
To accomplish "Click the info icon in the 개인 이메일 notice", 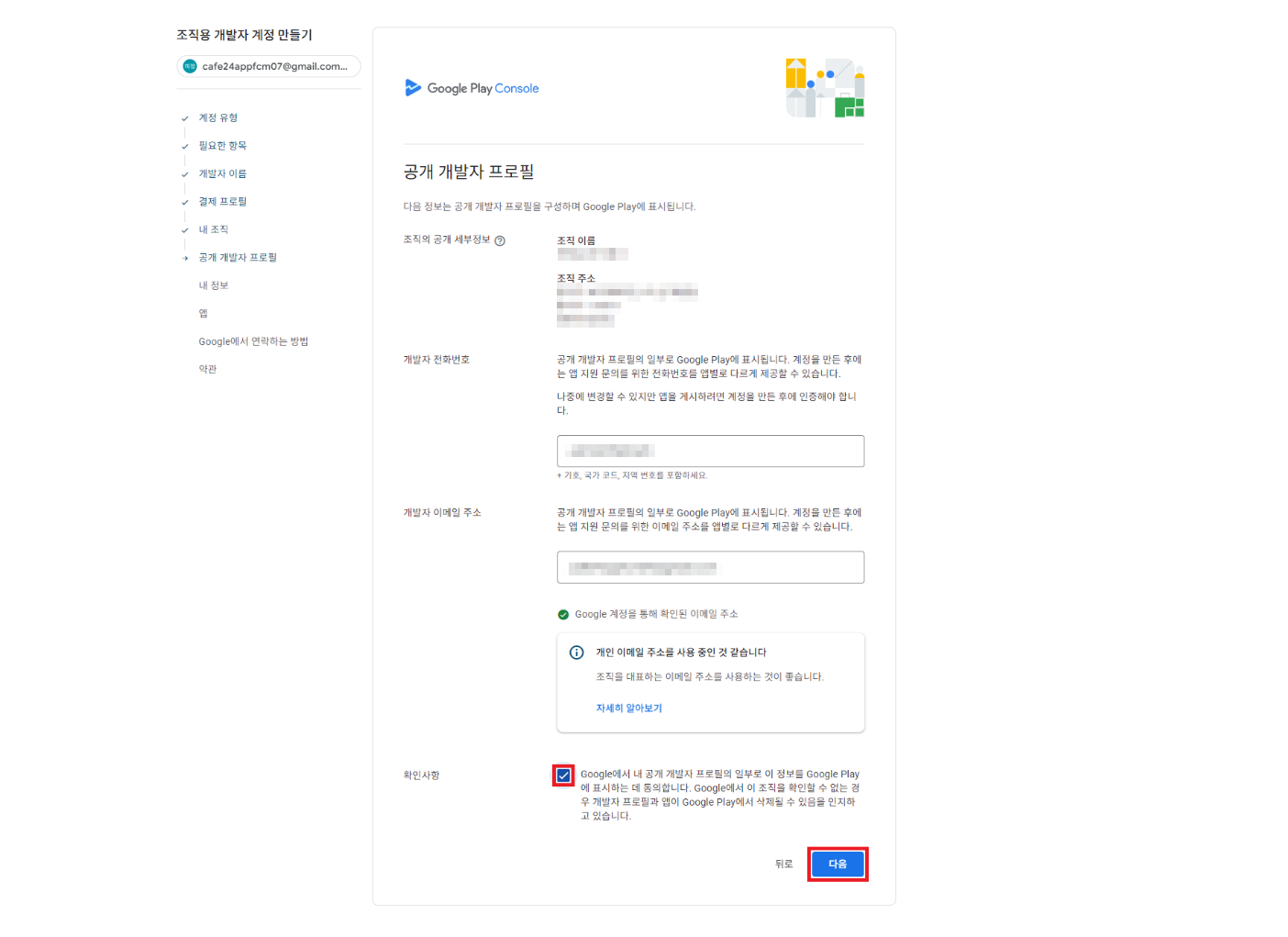I will 576,653.
